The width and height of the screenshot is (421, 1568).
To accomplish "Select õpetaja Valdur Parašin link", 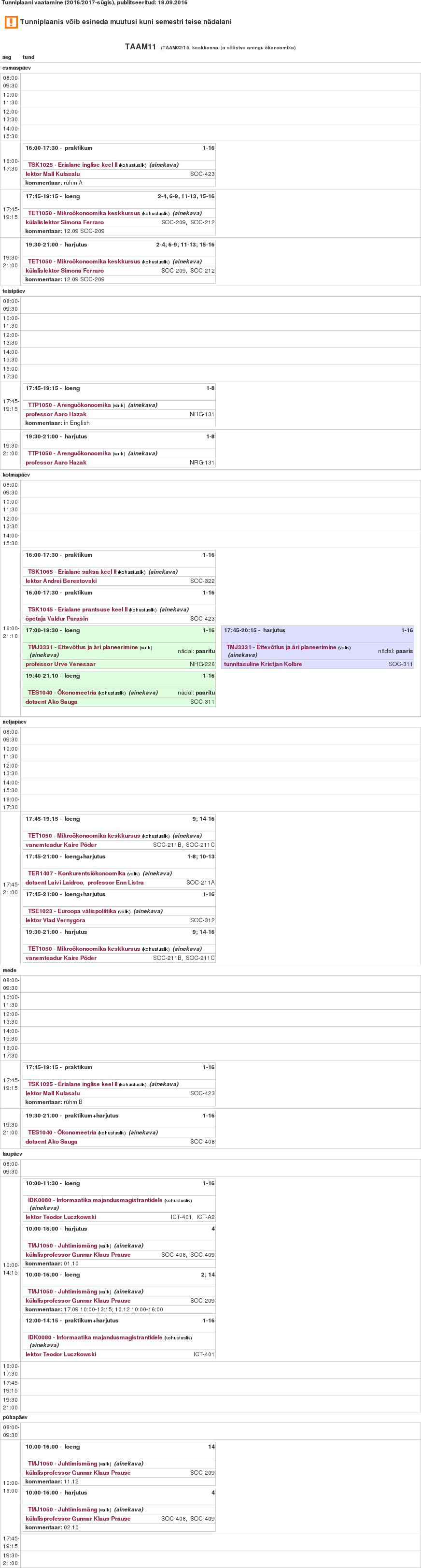I will tap(56, 618).
